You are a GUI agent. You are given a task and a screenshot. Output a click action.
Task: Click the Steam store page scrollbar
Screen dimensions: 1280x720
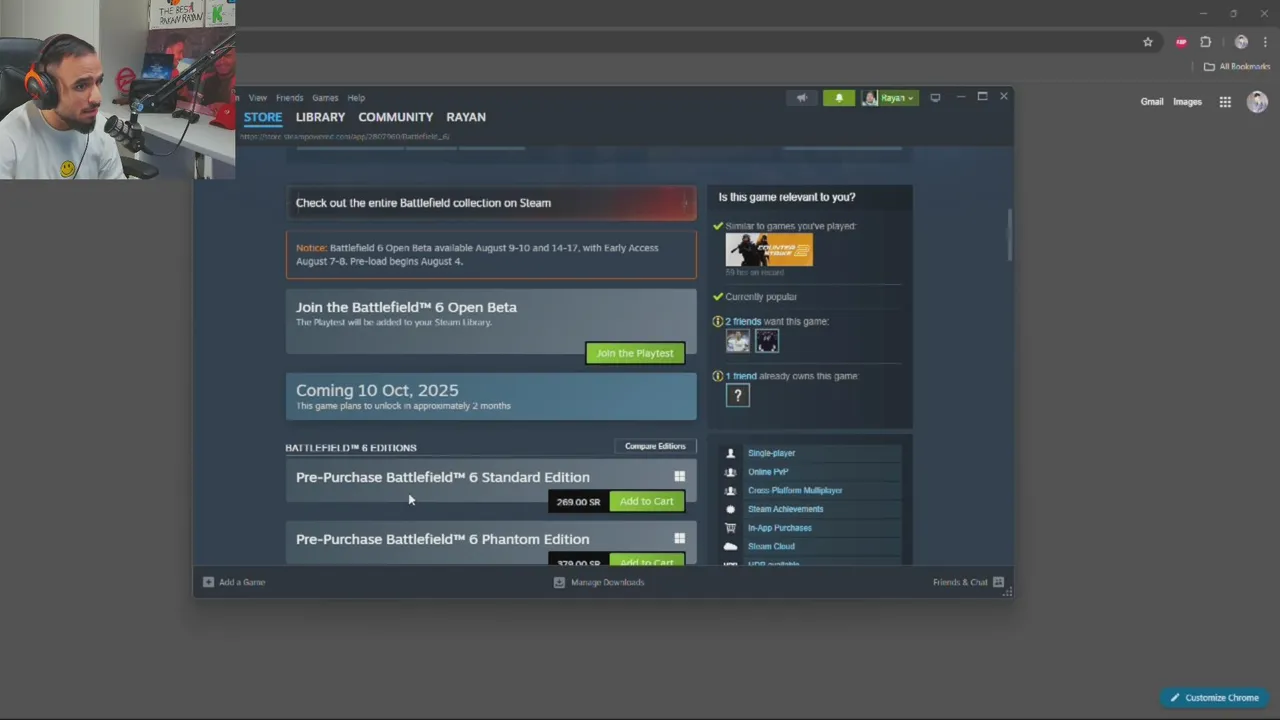[x=1009, y=235]
